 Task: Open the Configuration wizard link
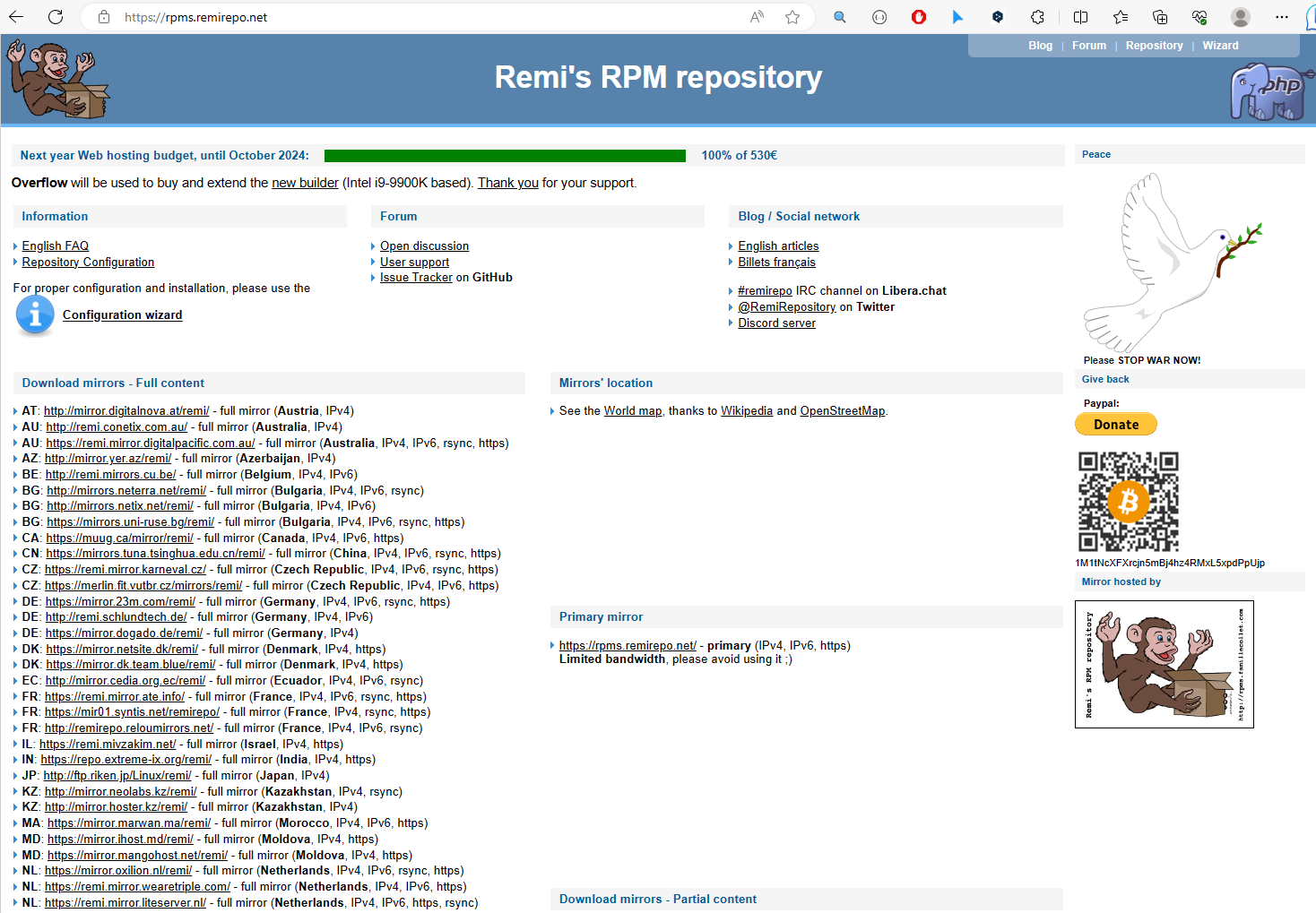pyautogui.click(x=122, y=314)
